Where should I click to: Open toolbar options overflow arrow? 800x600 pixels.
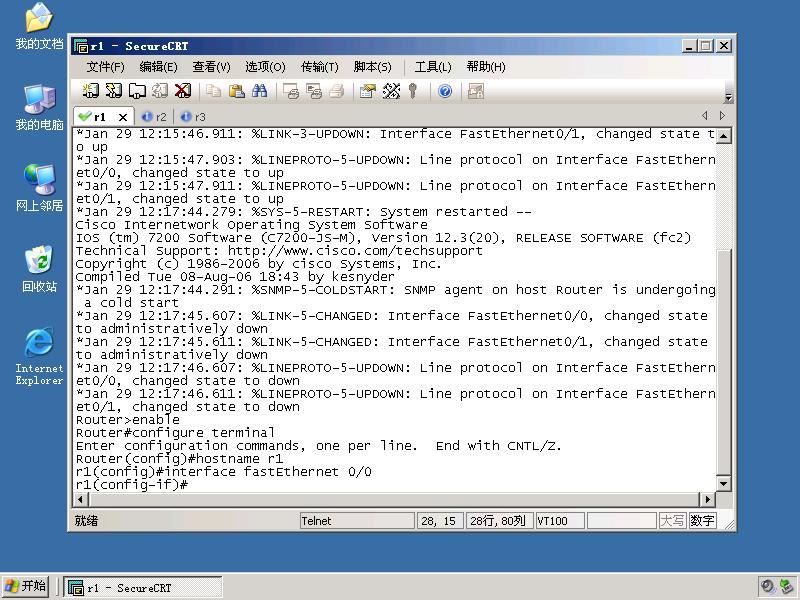pos(728,96)
